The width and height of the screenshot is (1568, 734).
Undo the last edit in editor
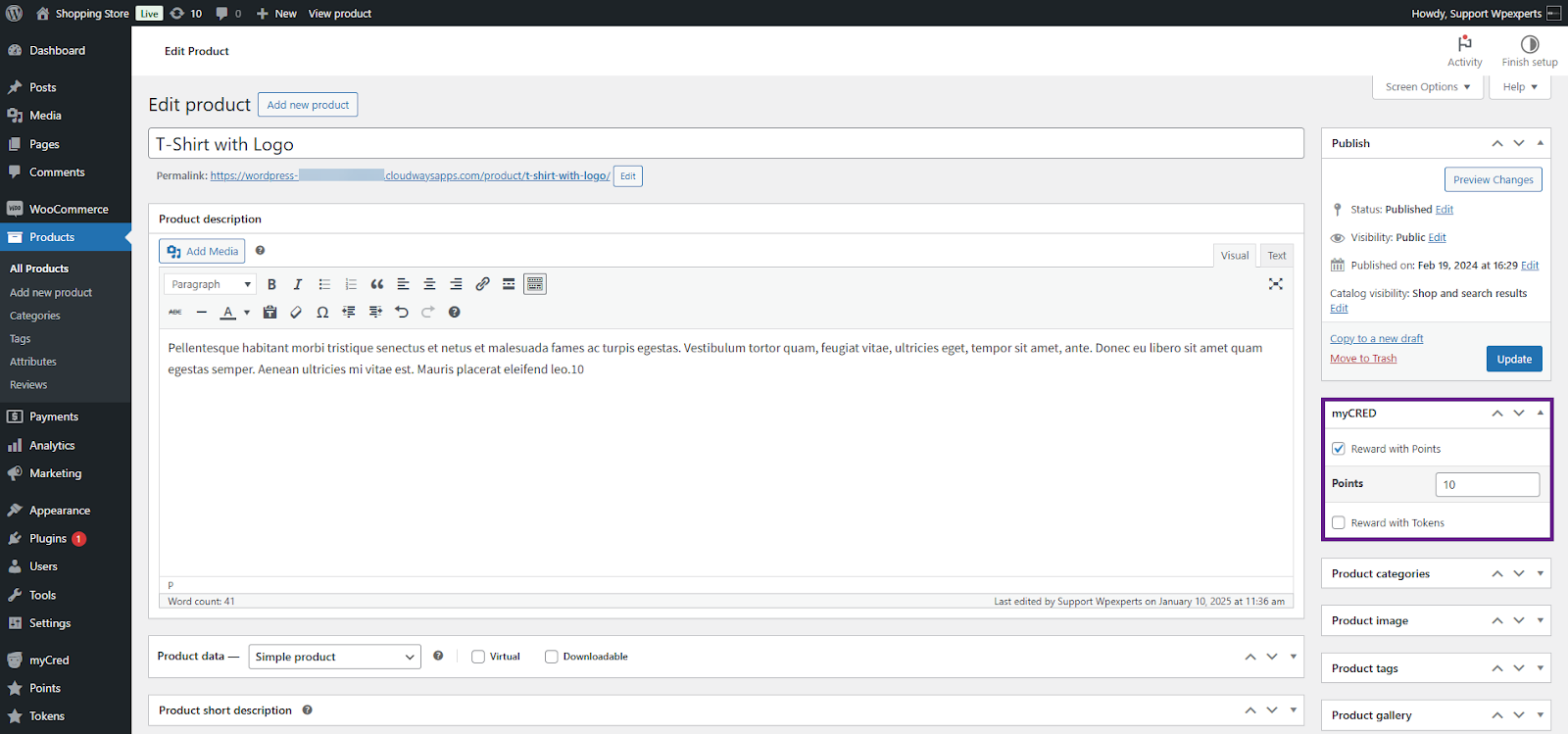pyautogui.click(x=402, y=313)
